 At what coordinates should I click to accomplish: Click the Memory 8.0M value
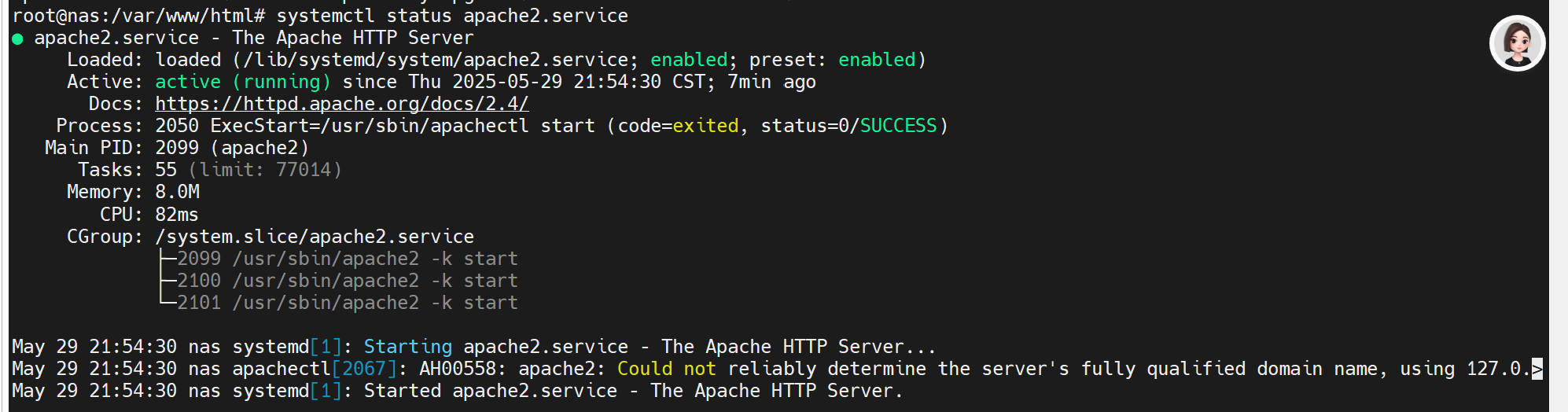177,192
